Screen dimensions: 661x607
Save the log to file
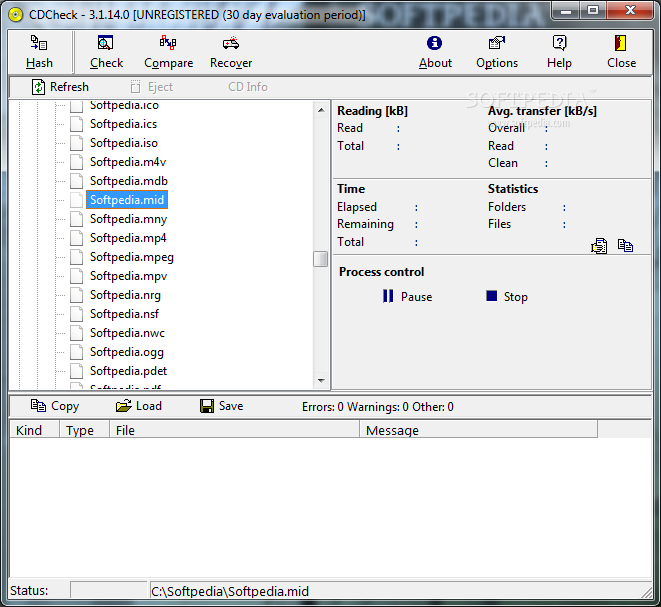pos(221,406)
